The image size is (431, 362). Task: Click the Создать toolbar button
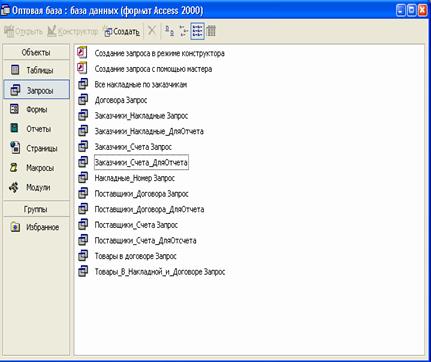tap(122, 32)
